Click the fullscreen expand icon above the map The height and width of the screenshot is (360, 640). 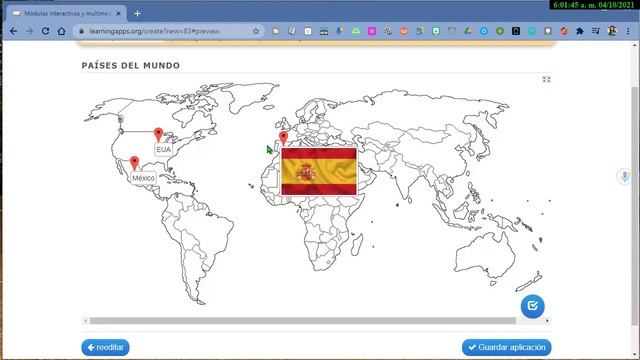[x=546, y=79]
